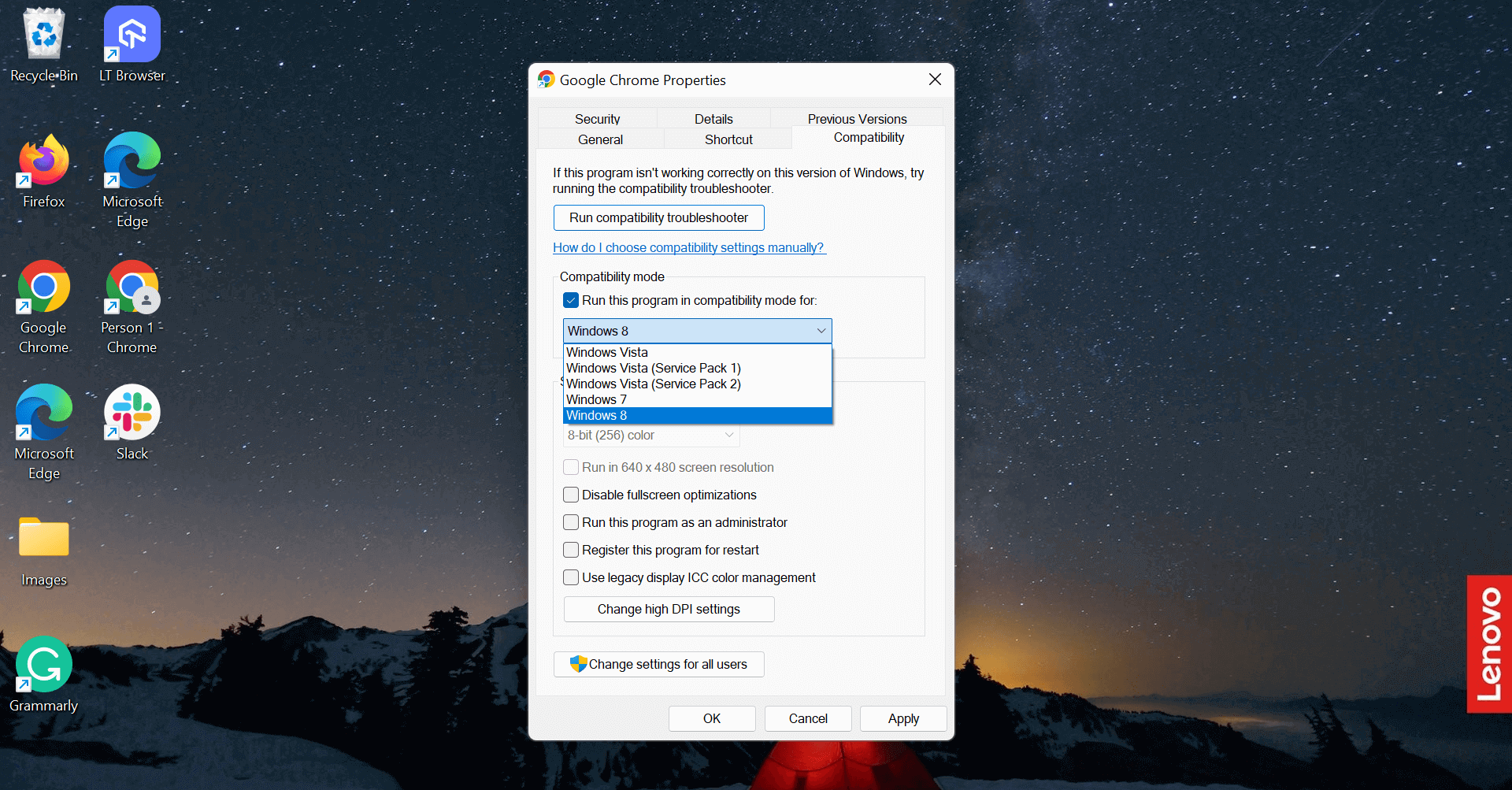Choose Windows Vista (Service Pack 2) option
Viewport: 1512px width, 790px height.
point(653,384)
